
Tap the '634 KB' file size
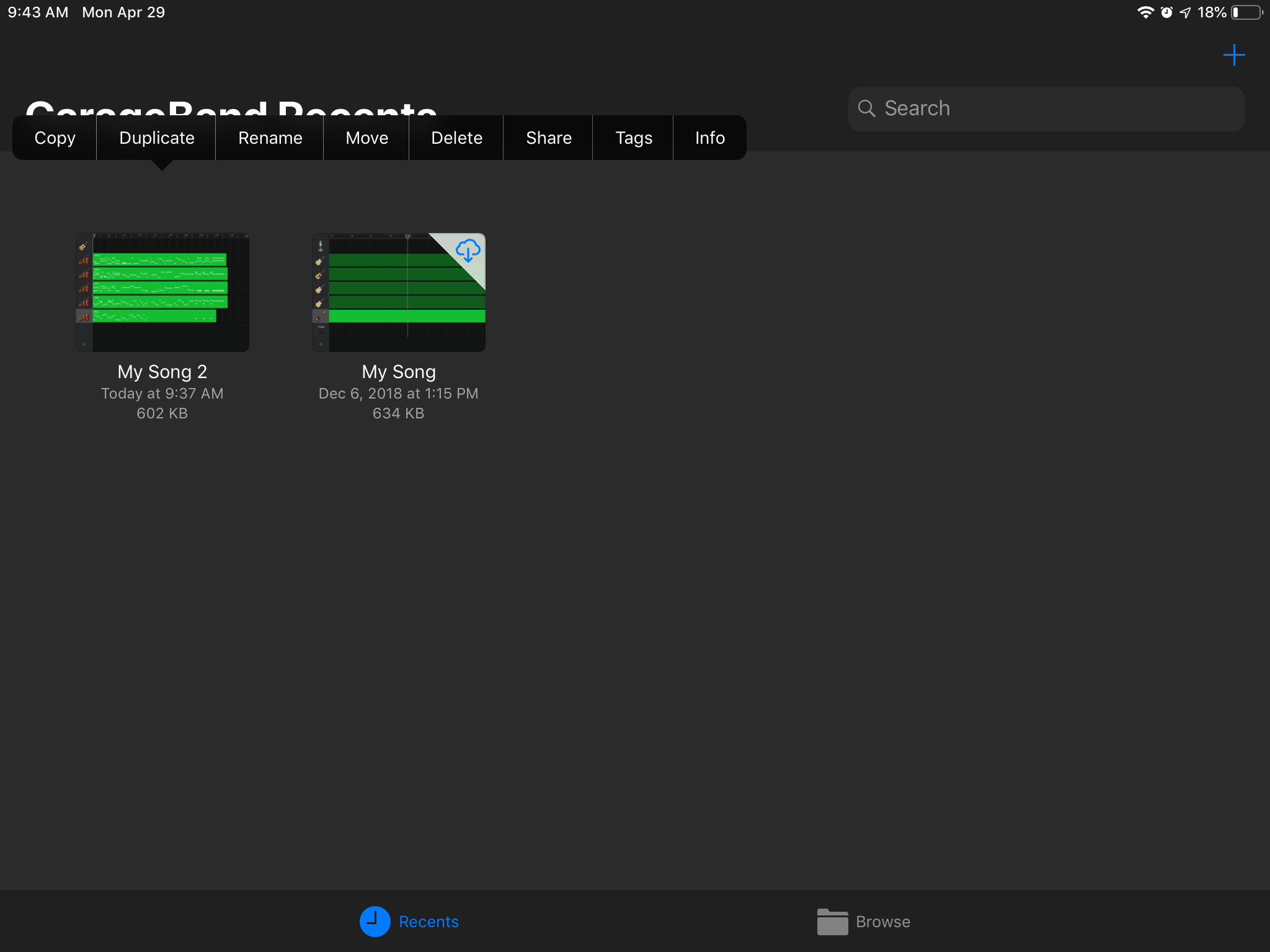click(399, 413)
